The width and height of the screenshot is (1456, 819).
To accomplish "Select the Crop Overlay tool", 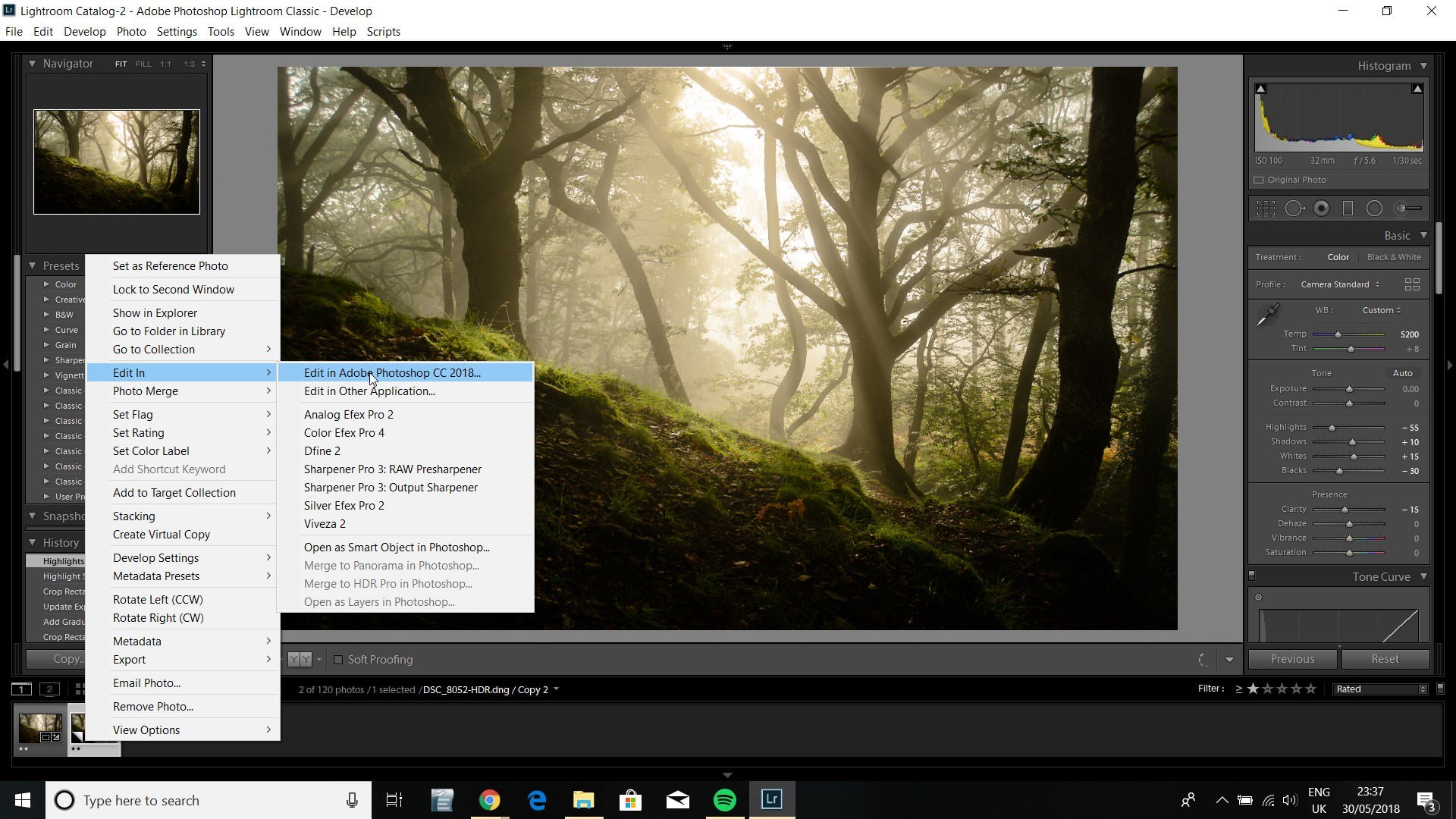I will (x=1266, y=208).
